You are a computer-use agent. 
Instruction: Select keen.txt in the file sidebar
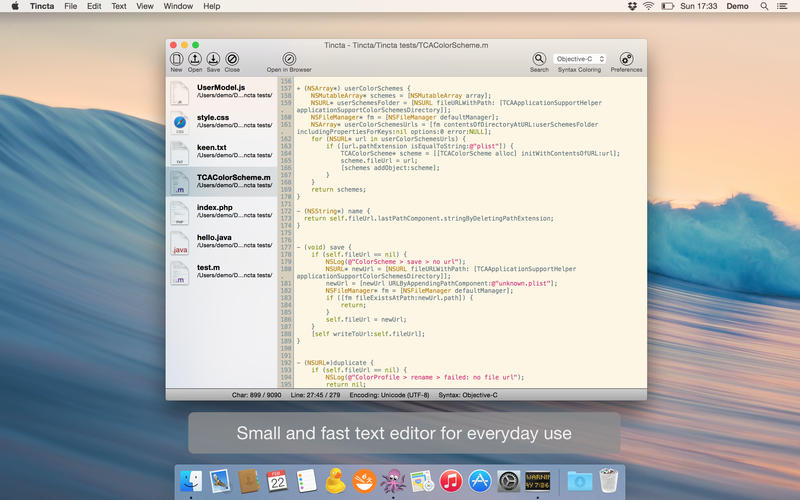pos(221,152)
